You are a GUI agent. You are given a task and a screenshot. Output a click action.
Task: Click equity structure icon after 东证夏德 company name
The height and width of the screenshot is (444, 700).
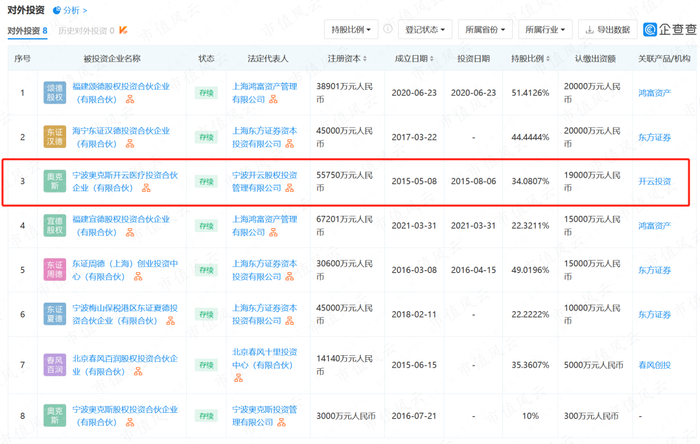point(171,321)
